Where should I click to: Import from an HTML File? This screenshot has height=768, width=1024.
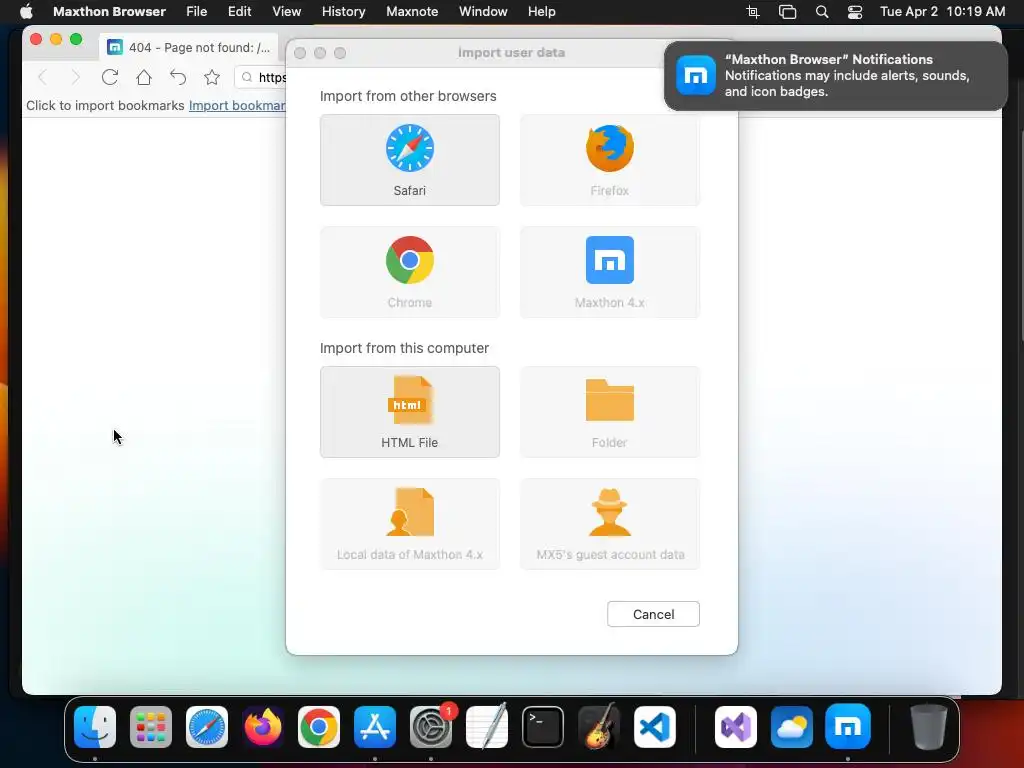[x=409, y=412]
